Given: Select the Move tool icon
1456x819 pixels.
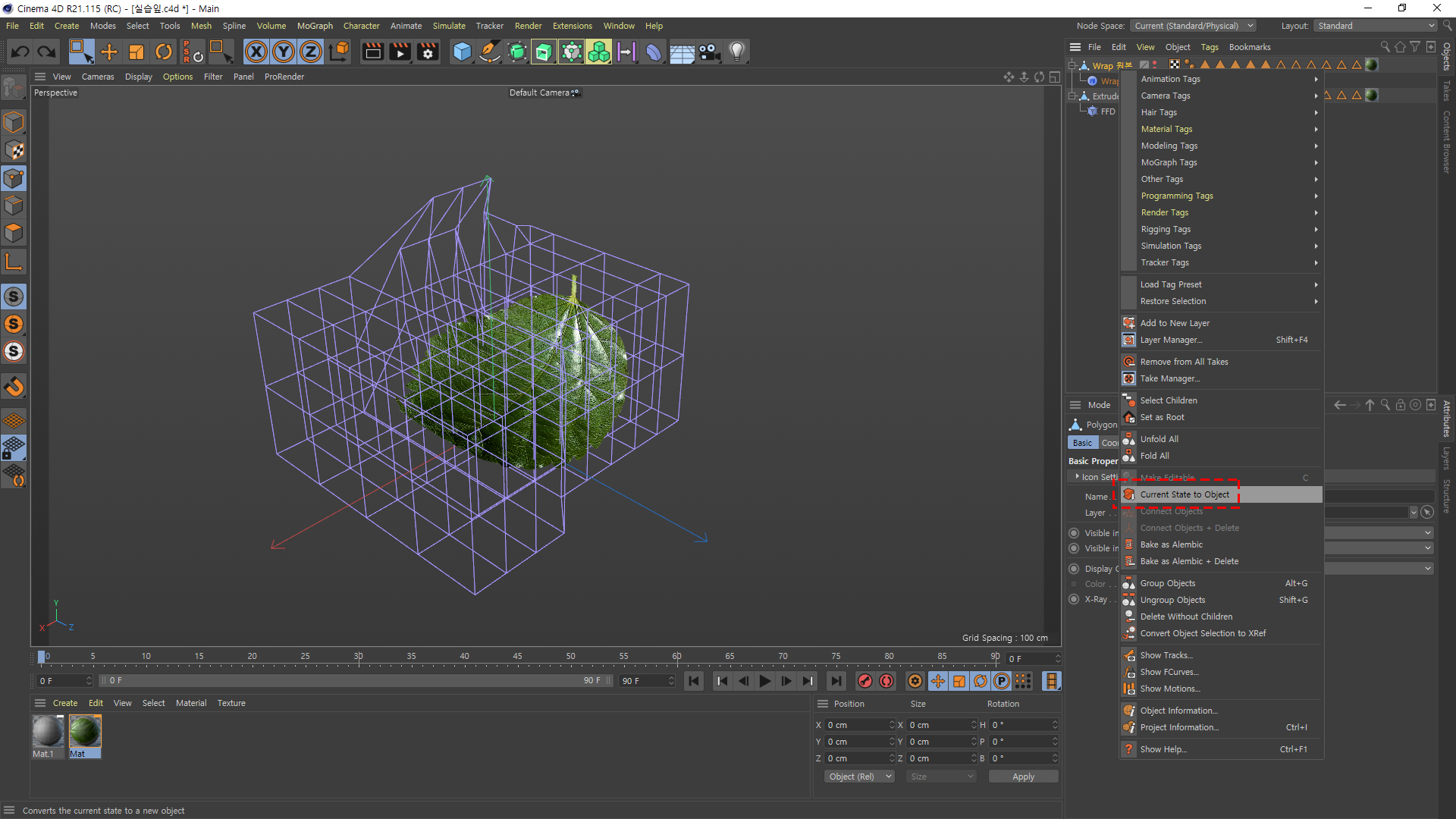Looking at the screenshot, I should coord(109,52).
